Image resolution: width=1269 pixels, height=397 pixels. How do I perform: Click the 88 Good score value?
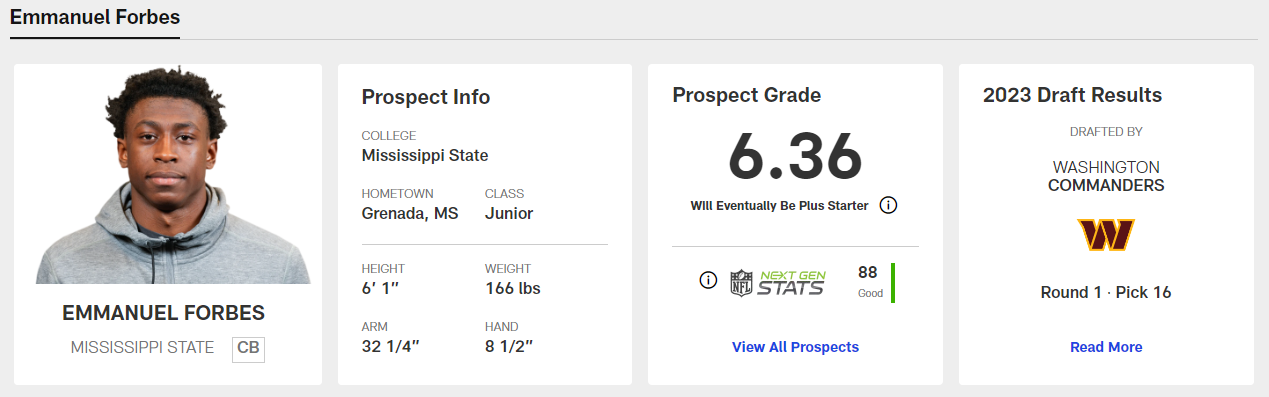870,281
